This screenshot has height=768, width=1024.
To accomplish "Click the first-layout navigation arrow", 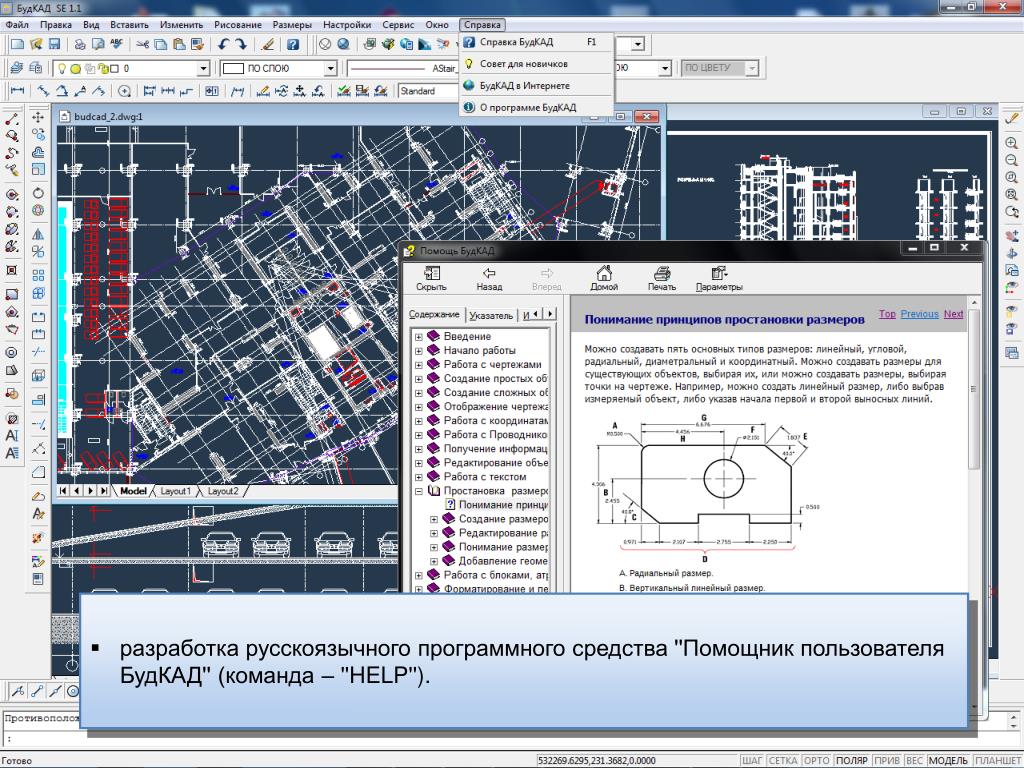I will click(63, 490).
